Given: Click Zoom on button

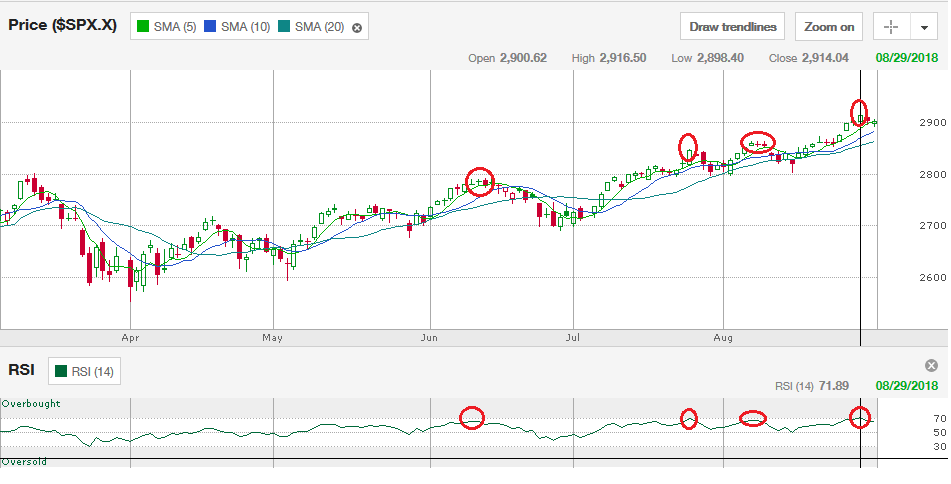Looking at the screenshot, I should click(828, 27).
